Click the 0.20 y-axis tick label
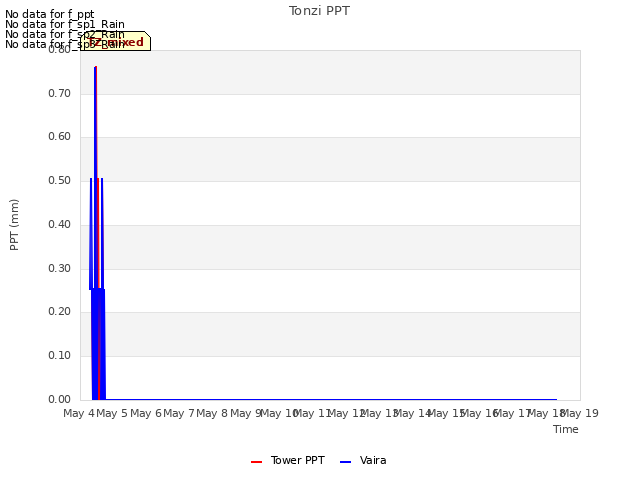Screen dimensions: 640x480 59,311
